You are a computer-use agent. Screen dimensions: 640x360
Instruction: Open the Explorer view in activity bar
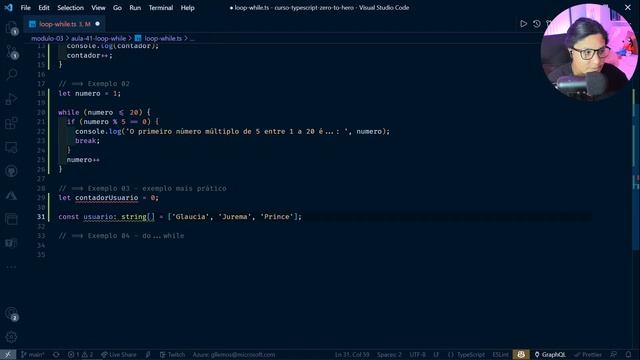[x=11, y=28]
